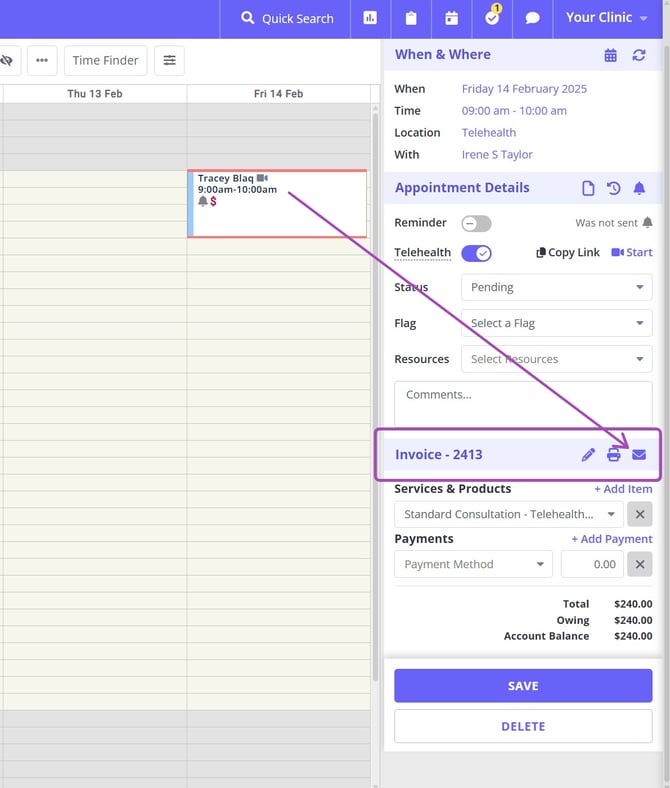Enable the Reminder toggle
The height and width of the screenshot is (788, 670).
(476, 223)
